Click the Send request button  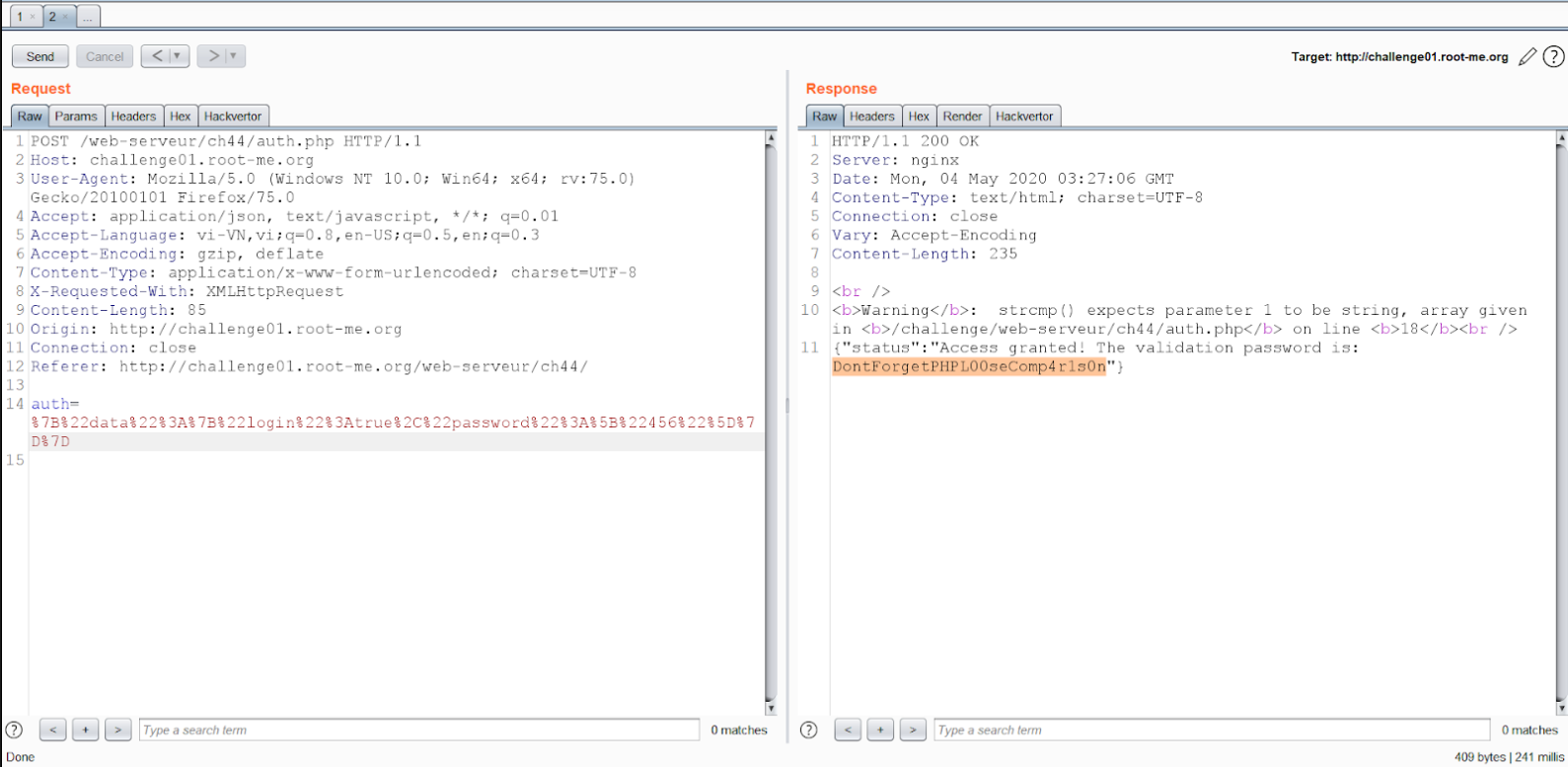point(40,56)
